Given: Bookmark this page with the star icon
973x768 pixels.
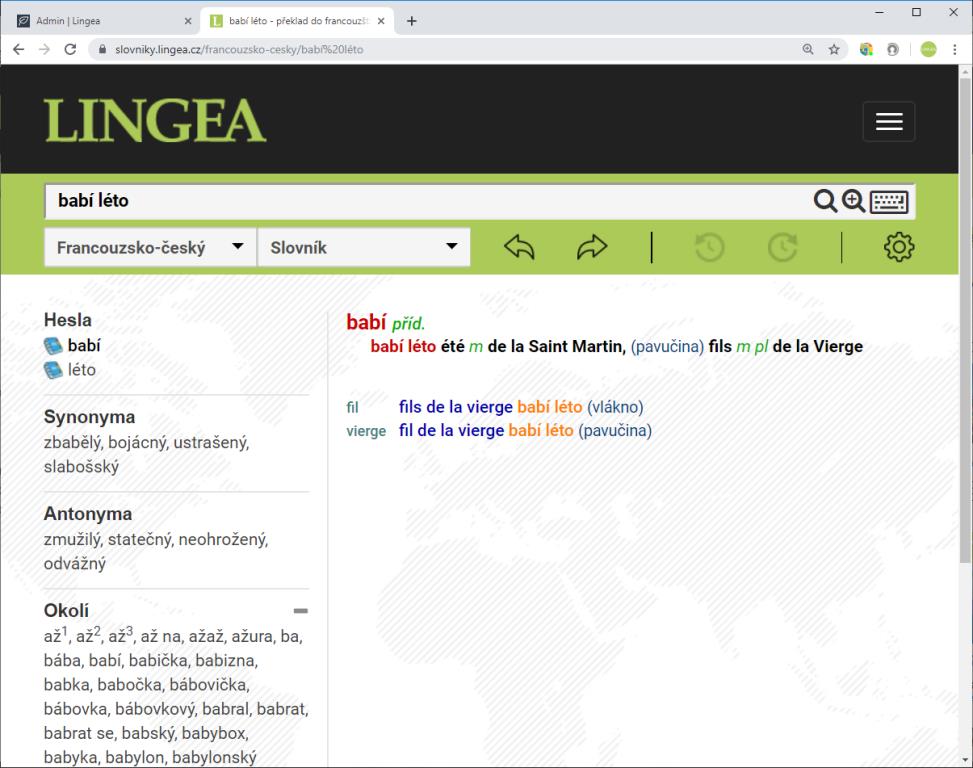Looking at the screenshot, I should (833, 50).
